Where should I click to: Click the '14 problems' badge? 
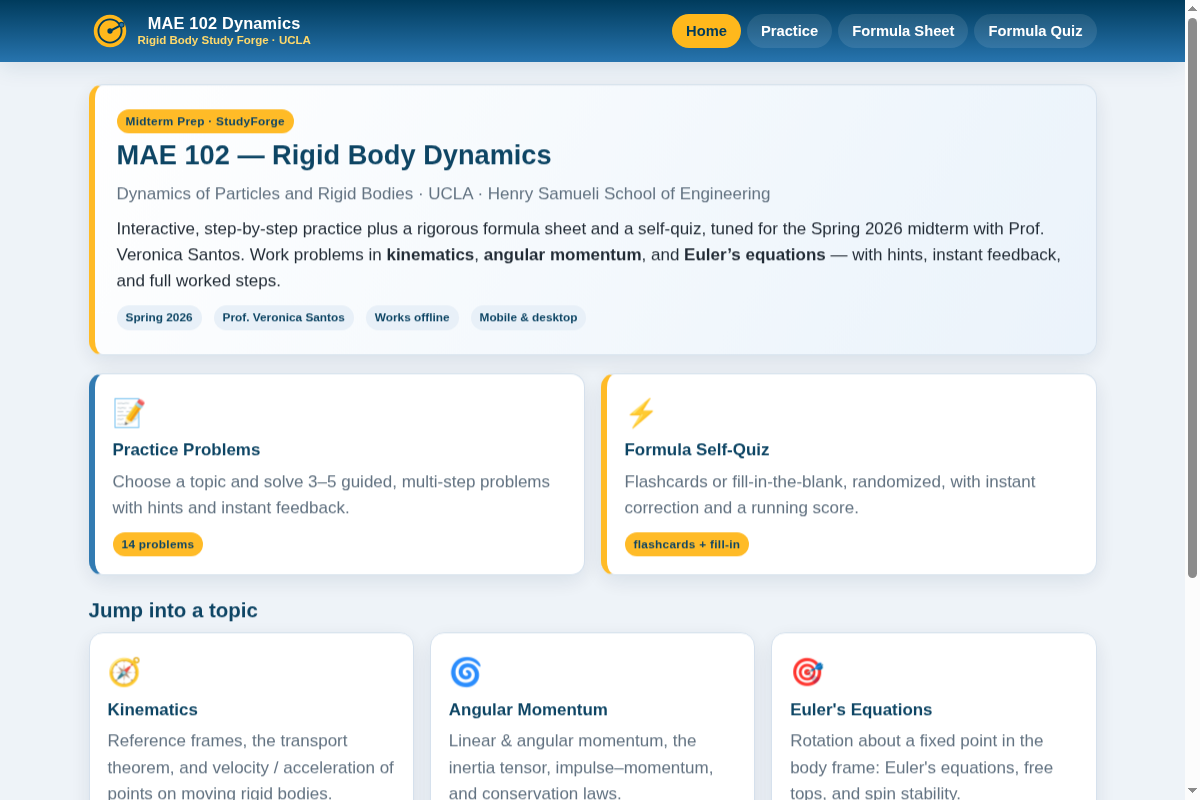click(158, 544)
